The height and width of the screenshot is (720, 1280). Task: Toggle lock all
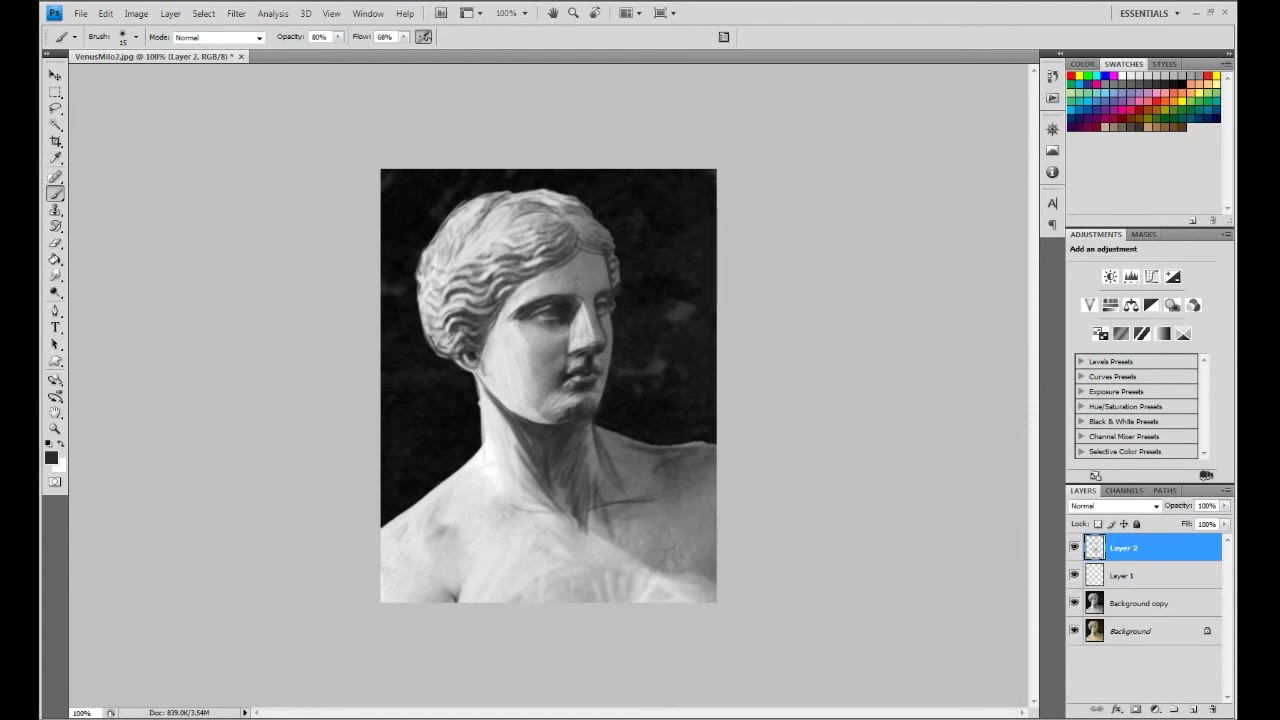1136,524
